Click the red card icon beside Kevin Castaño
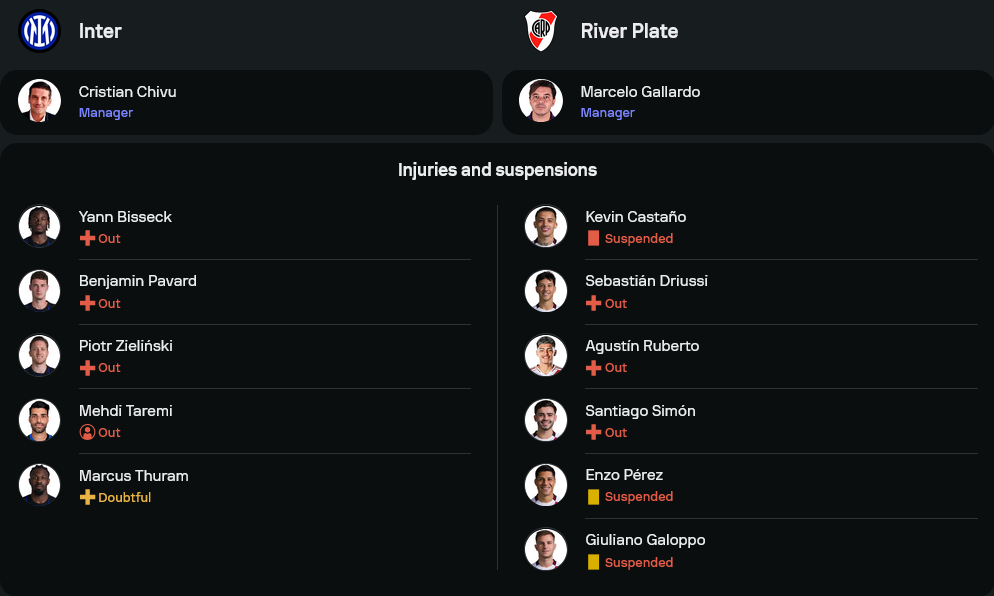The height and width of the screenshot is (596, 994). (593, 239)
